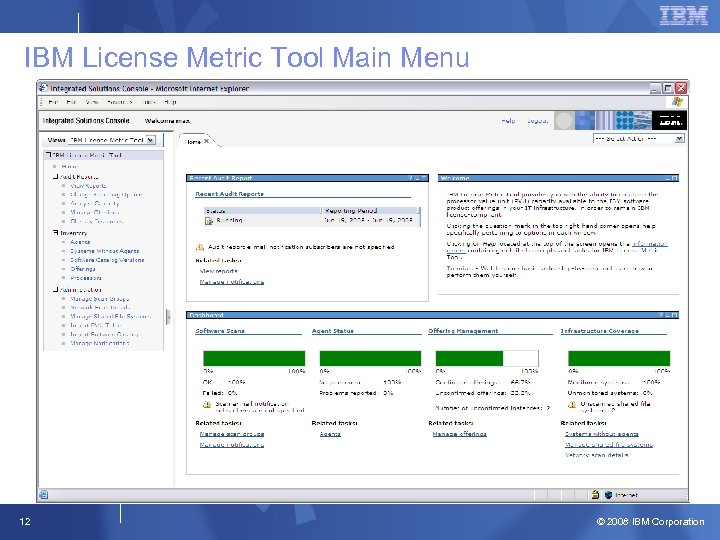Click Systems without agents link in Dashboard
The width and height of the screenshot is (720, 540).
tap(602, 434)
